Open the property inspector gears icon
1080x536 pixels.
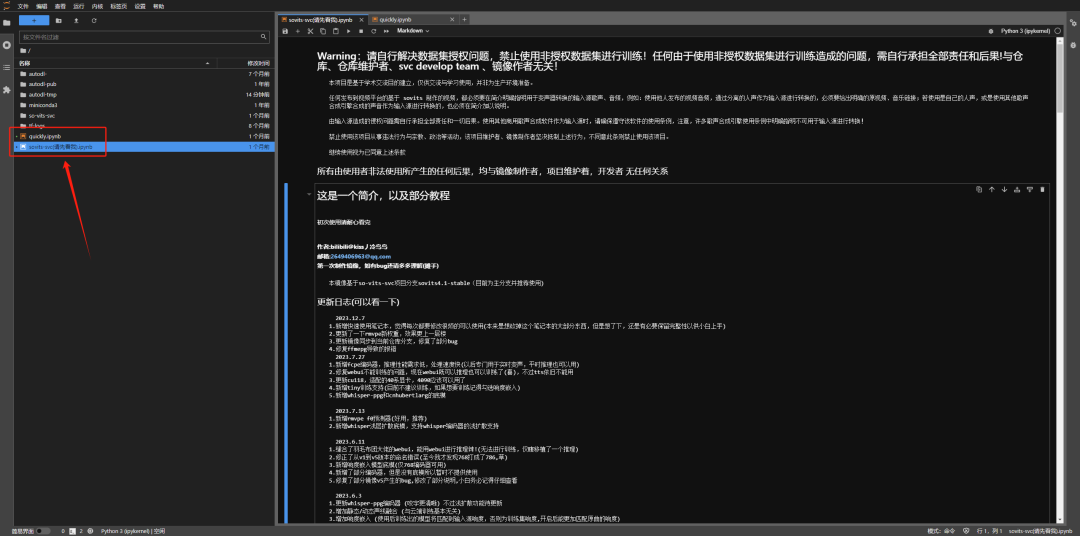[x=1073, y=22]
